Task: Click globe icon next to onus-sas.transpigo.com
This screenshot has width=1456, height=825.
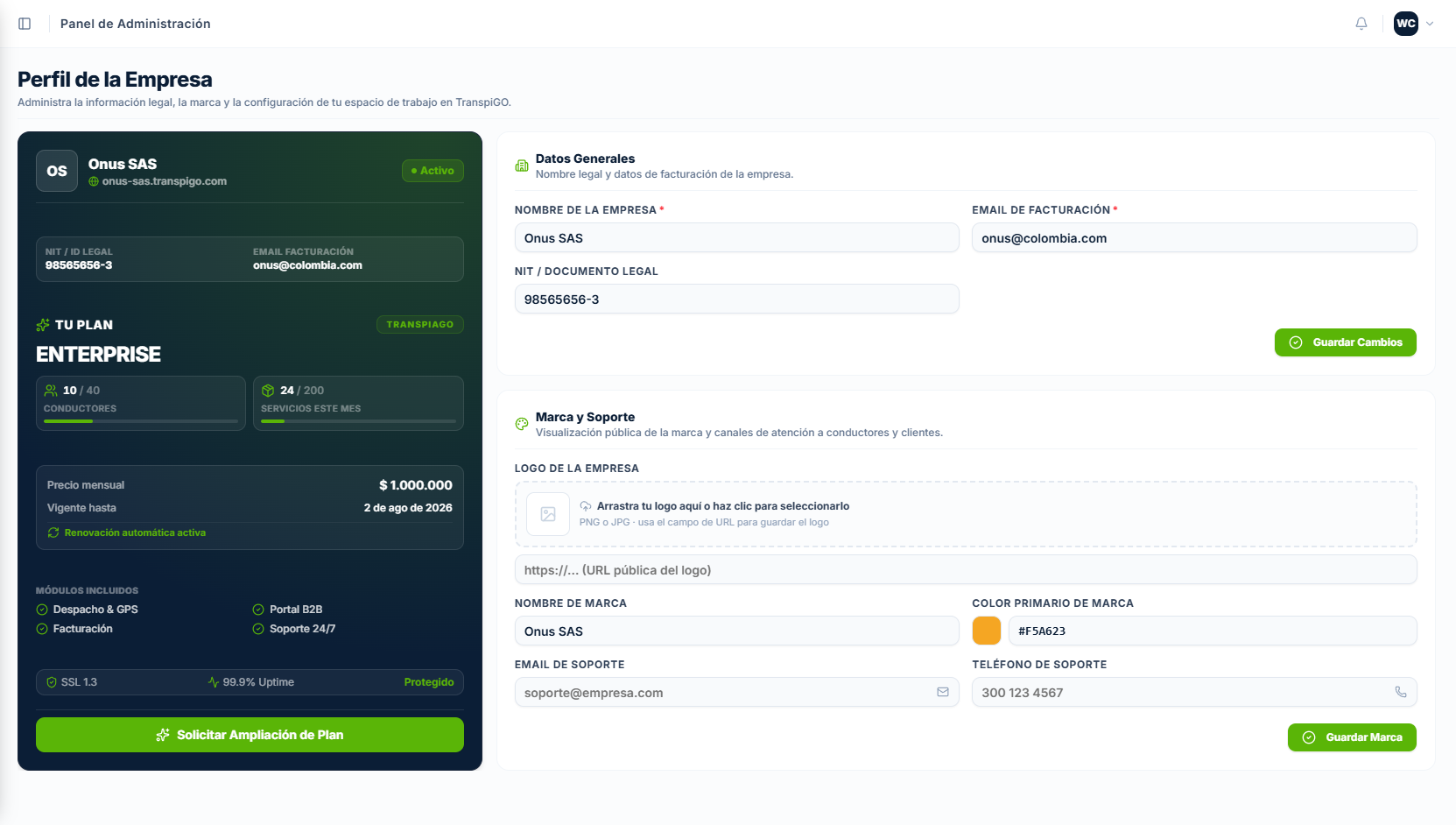Action: tap(94, 181)
